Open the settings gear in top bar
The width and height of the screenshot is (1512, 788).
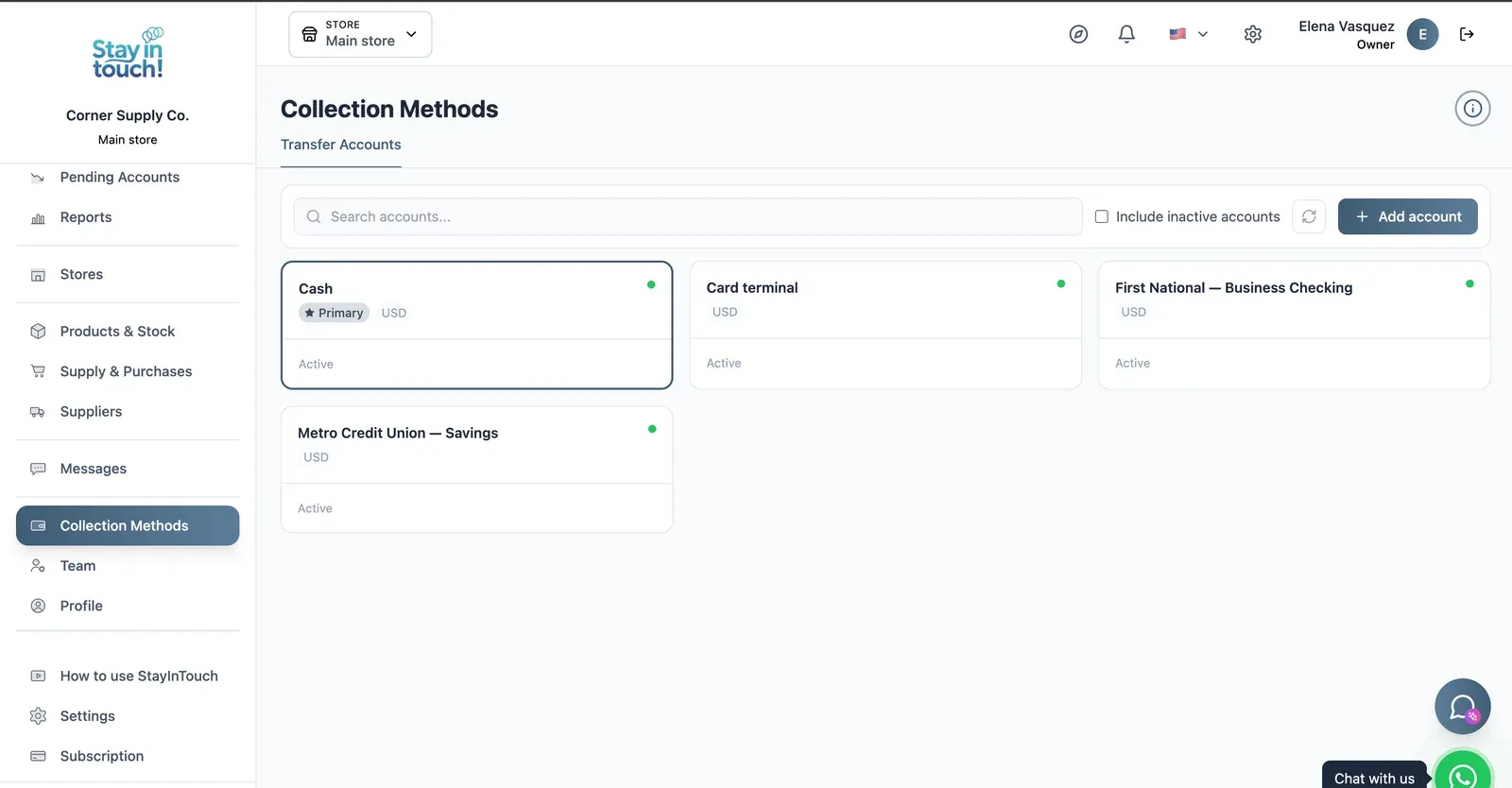tap(1253, 34)
